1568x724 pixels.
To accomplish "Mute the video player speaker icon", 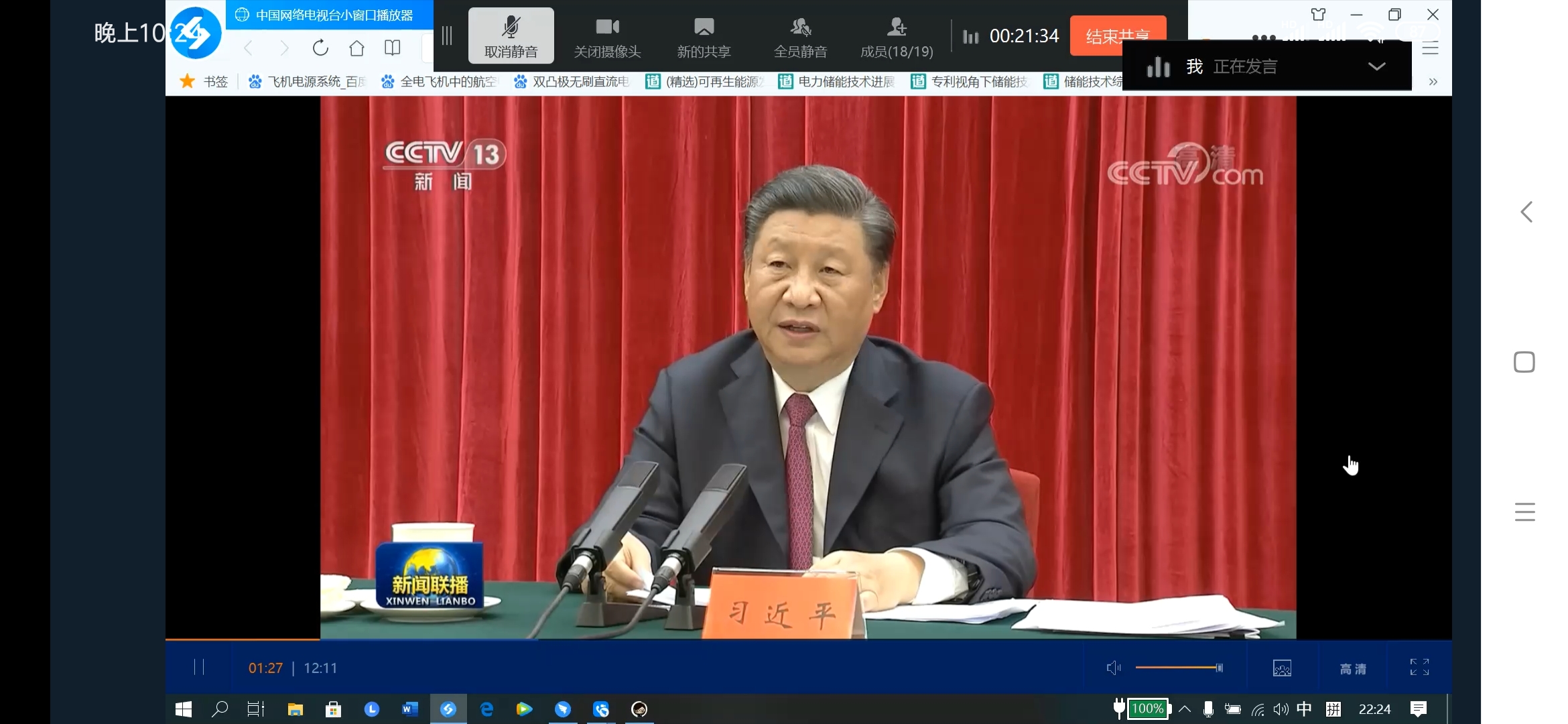I will point(1113,668).
